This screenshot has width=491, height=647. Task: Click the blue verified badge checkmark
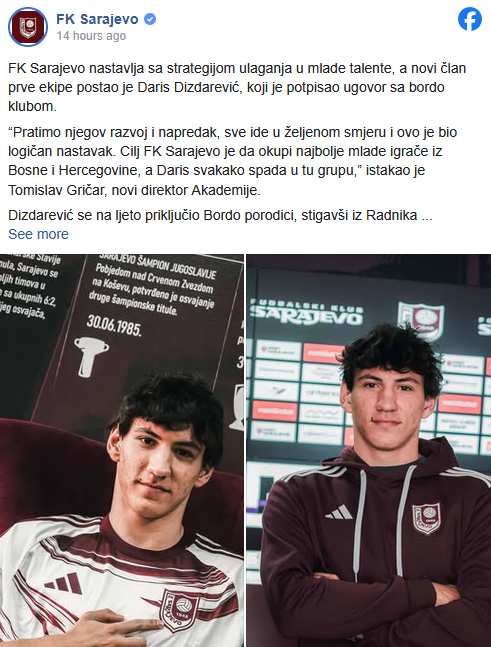pos(150,19)
